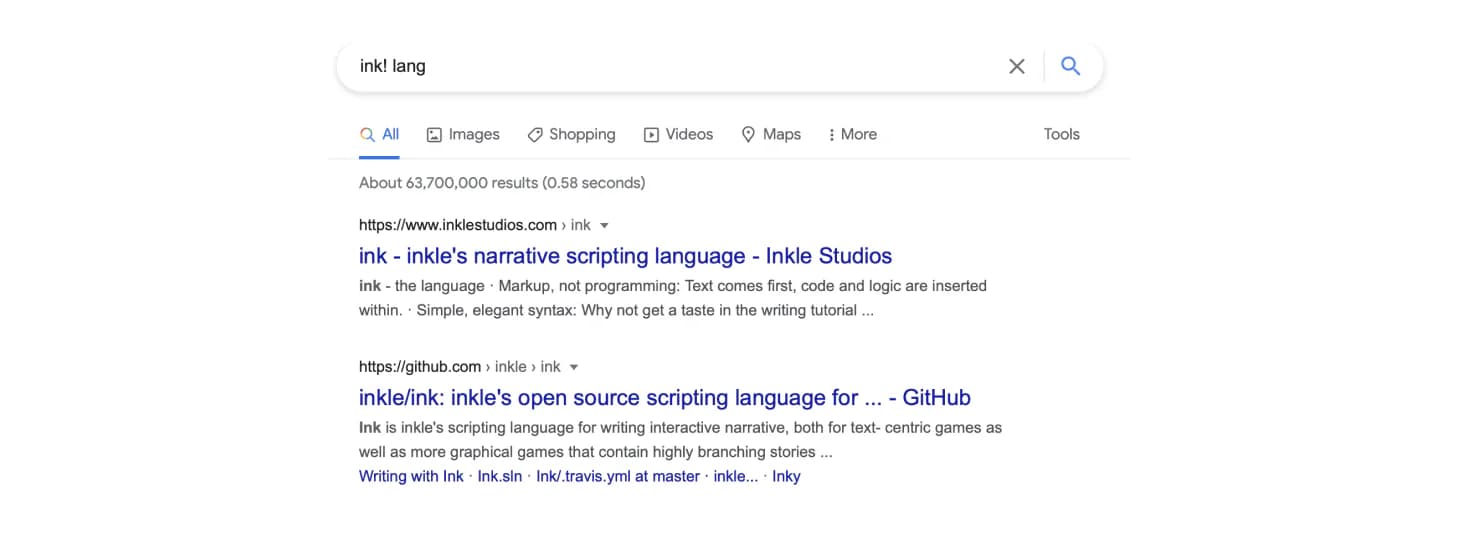This screenshot has height=540, width=1458.
Task: Click the 'About 63,700,000 results' count text
Action: pos(502,183)
